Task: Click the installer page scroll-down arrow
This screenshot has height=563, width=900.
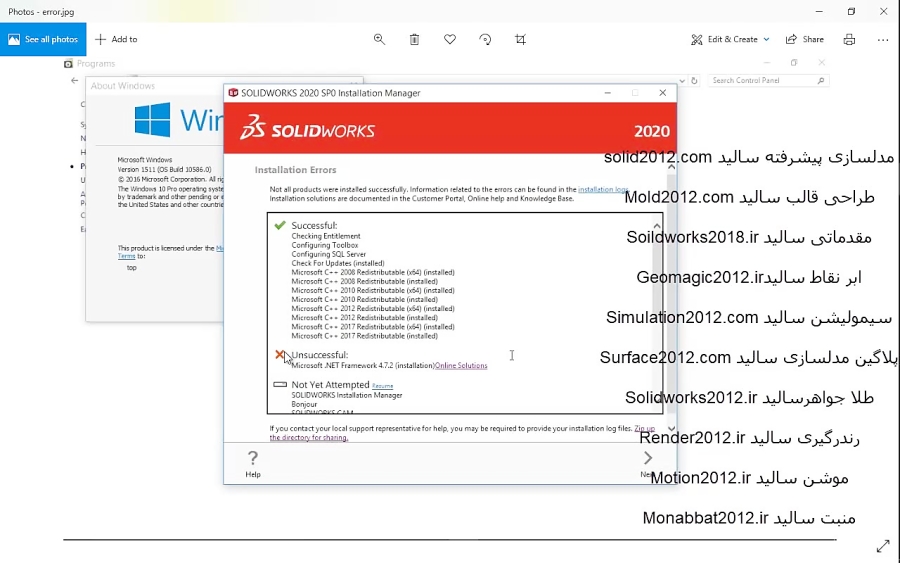Action: (x=671, y=429)
